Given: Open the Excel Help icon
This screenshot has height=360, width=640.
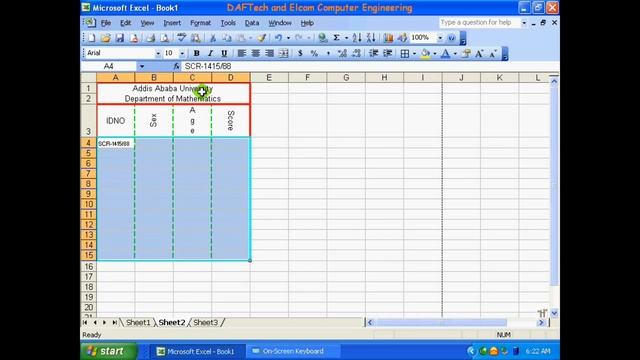Looking at the screenshot, I should pyautogui.click(x=451, y=38).
